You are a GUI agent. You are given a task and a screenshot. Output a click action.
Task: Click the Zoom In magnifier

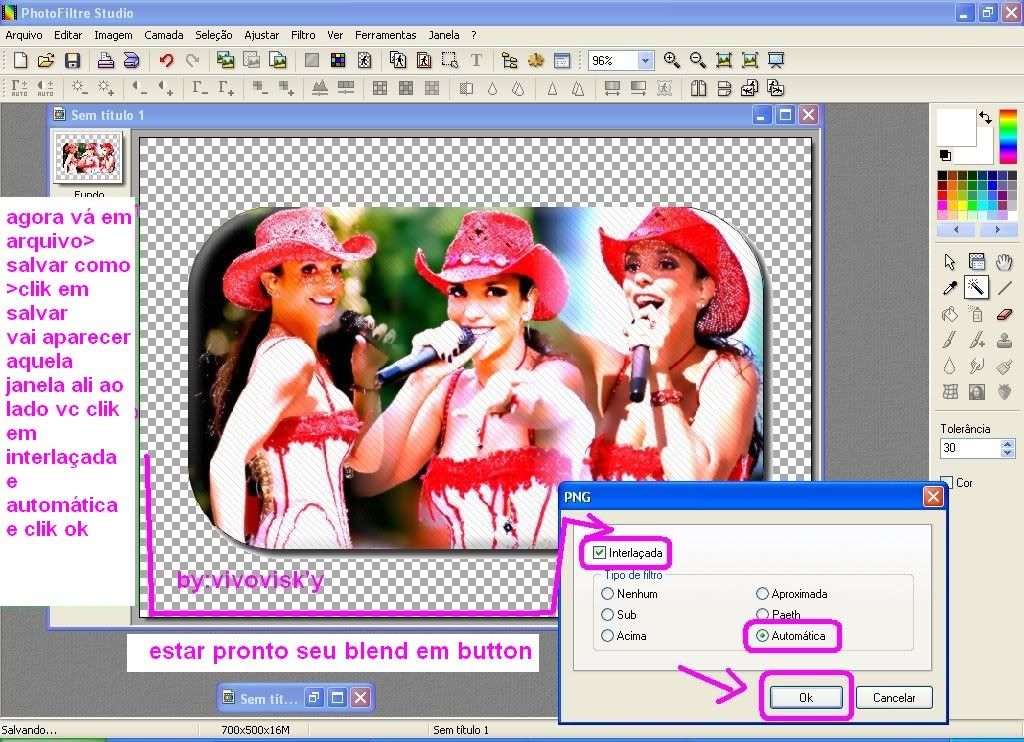[672, 61]
